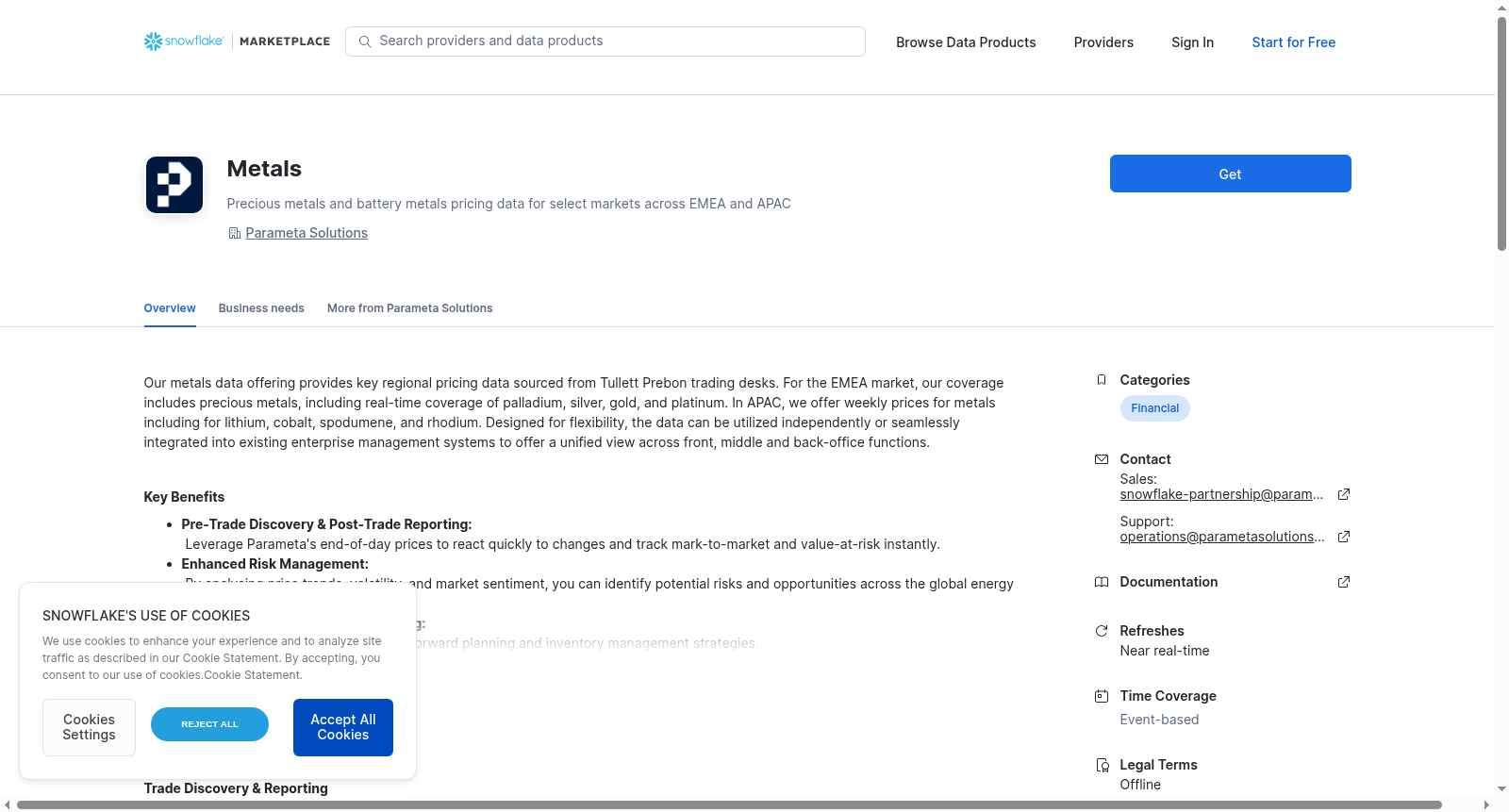Open Browse Data Products menu
The height and width of the screenshot is (812, 1509).
click(966, 42)
